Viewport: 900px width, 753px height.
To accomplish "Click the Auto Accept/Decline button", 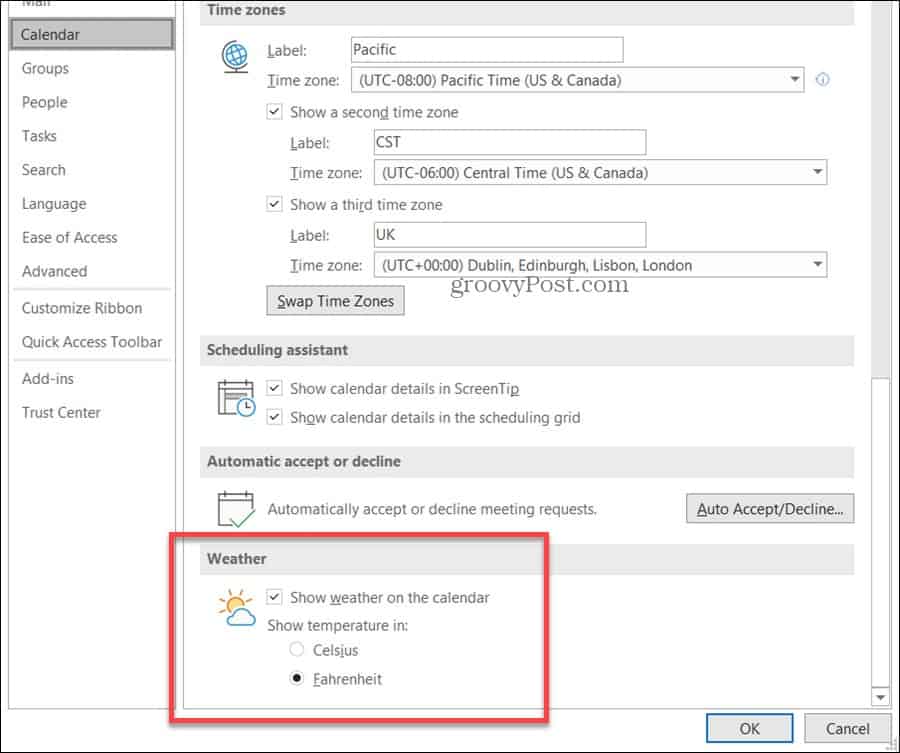I will (770, 509).
